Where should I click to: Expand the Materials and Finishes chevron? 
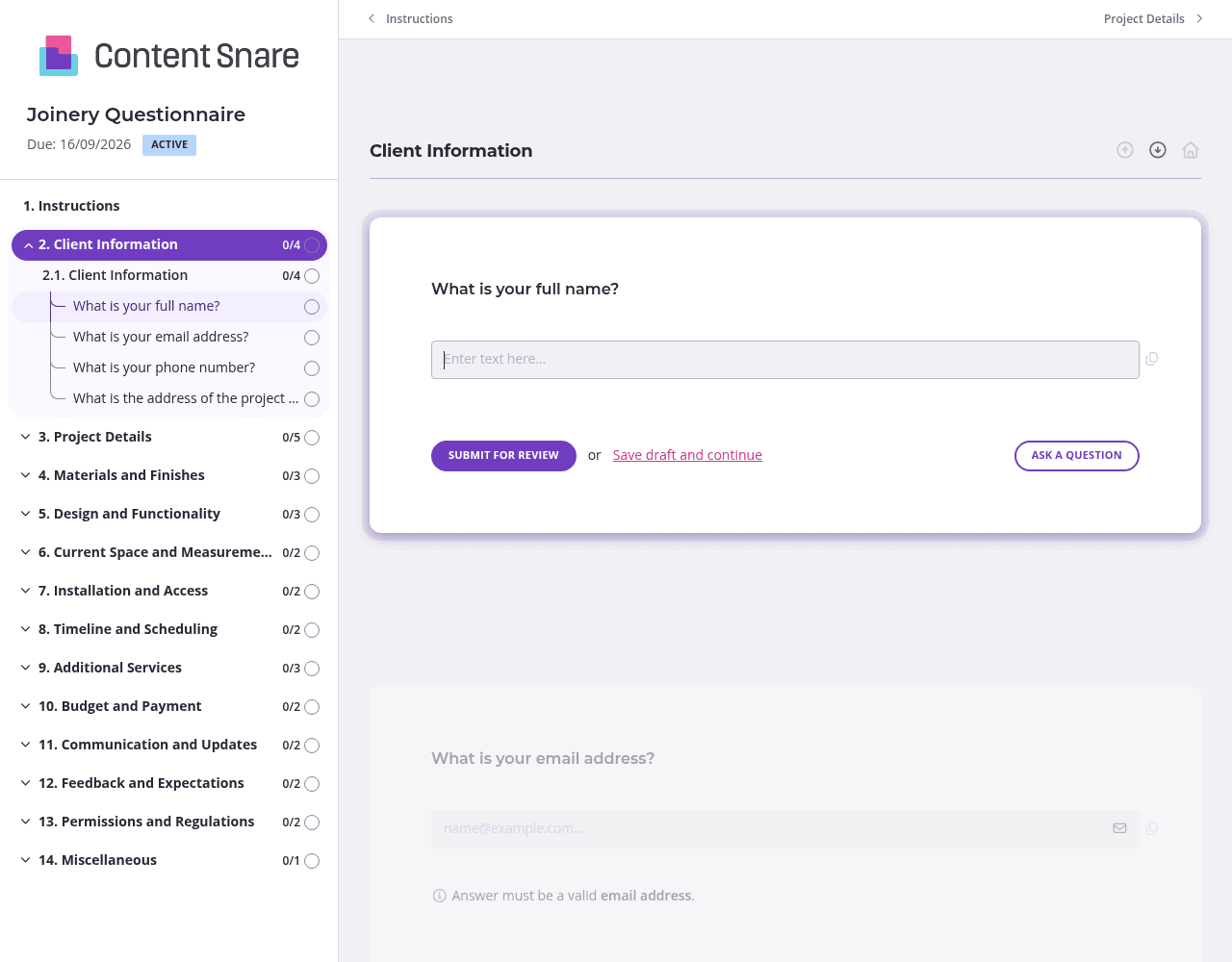coord(26,475)
